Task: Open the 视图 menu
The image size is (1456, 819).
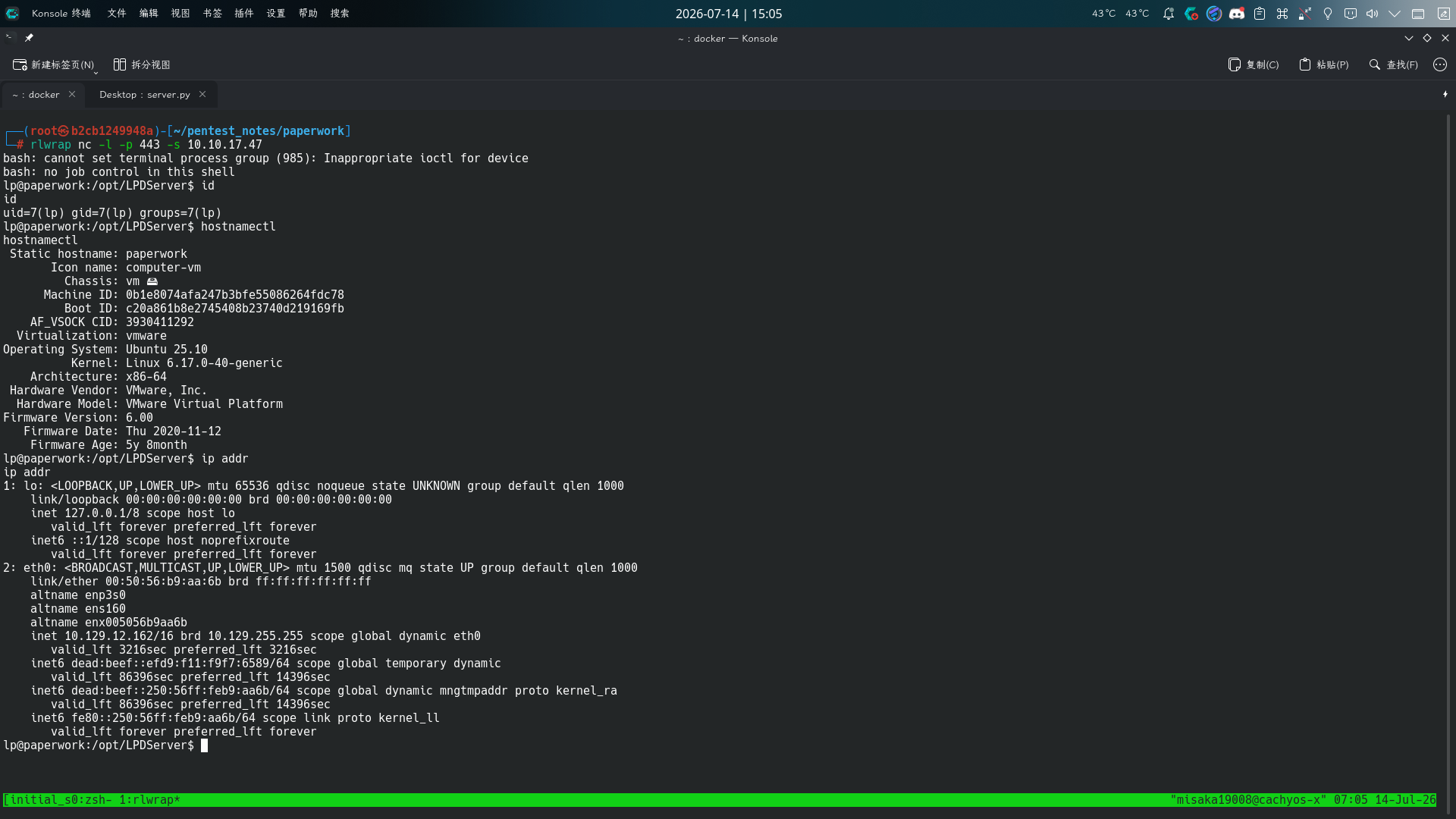Action: 180,14
